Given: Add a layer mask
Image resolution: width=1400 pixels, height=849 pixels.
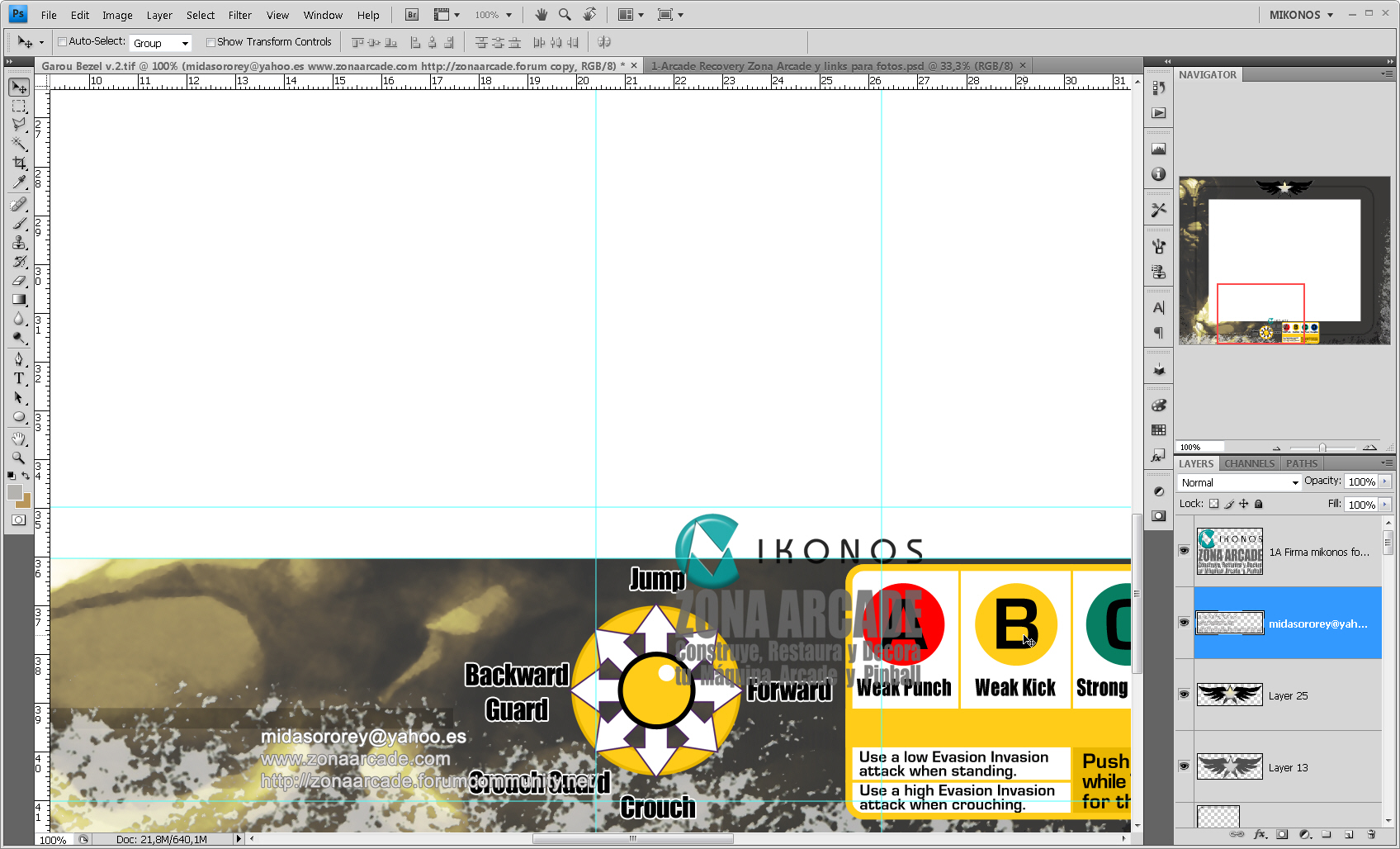Looking at the screenshot, I should pos(1282,834).
